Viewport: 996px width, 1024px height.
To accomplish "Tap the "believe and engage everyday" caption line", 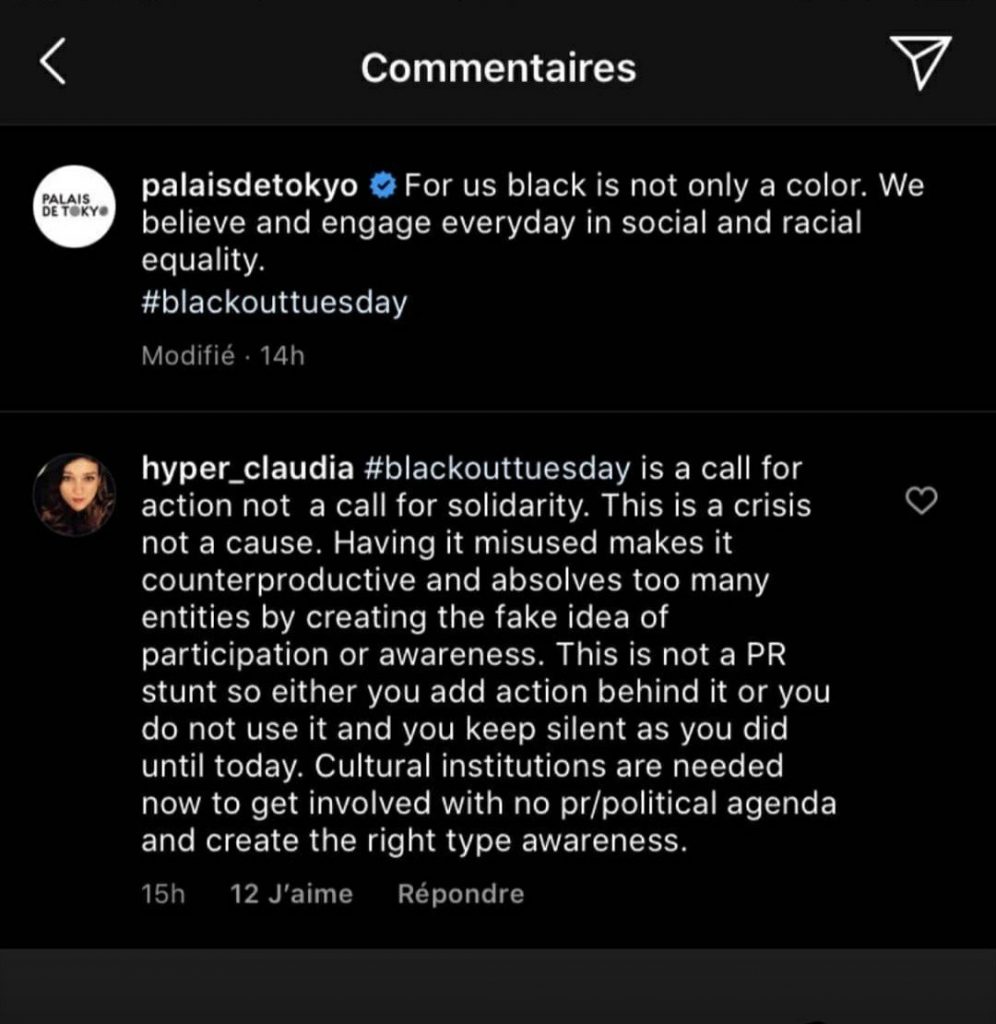I will coord(501,223).
